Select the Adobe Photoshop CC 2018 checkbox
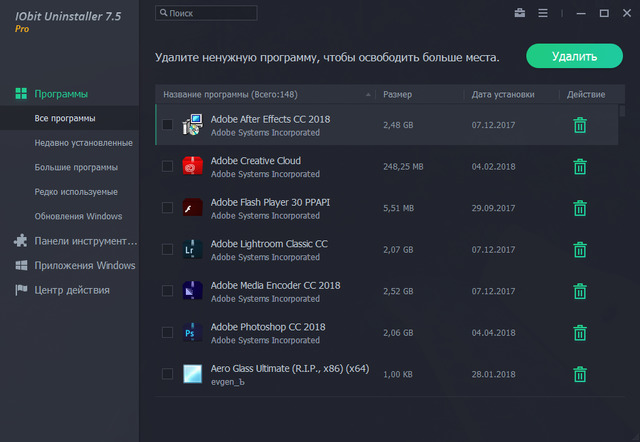Image resolution: width=640 pixels, height=442 pixels. (167, 333)
